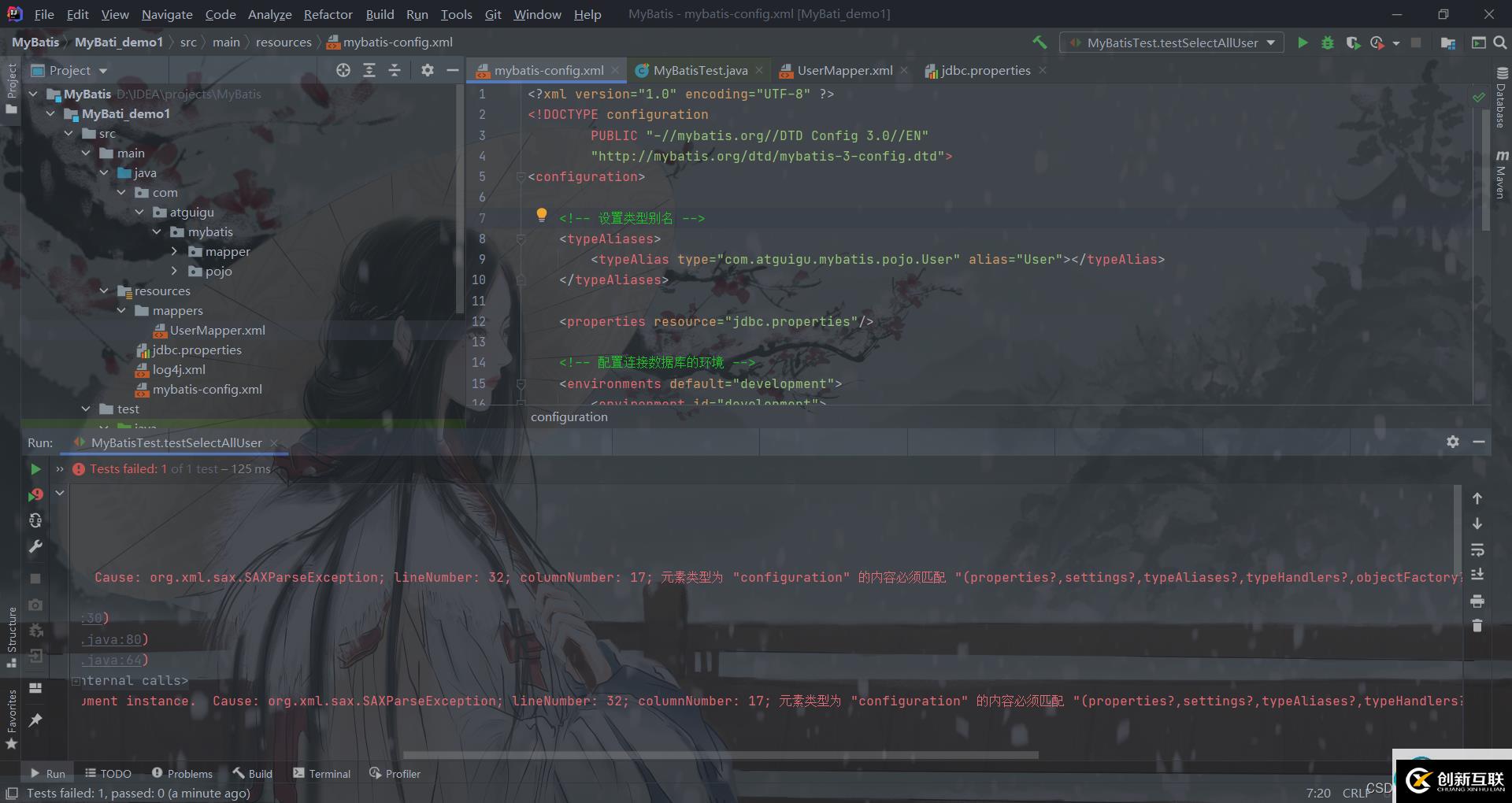Collapse the MyBati_demo1 module node

pyautogui.click(x=50, y=113)
